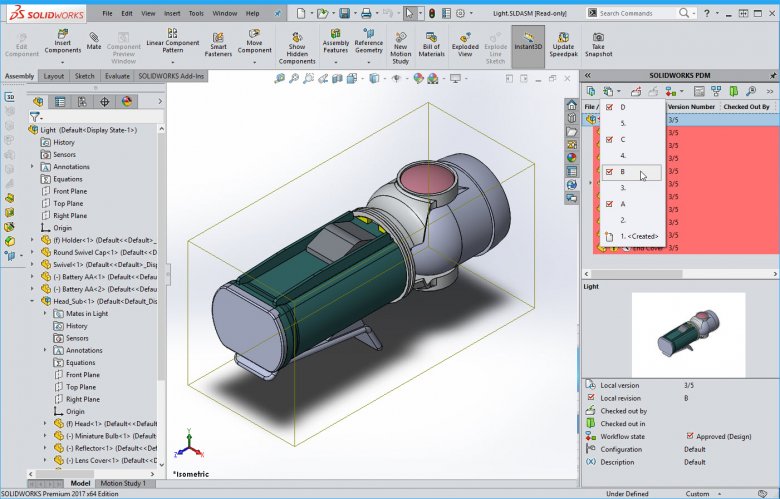This screenshot has width=780, height=499.
Task: Click the New document icon
Action: 301,13
